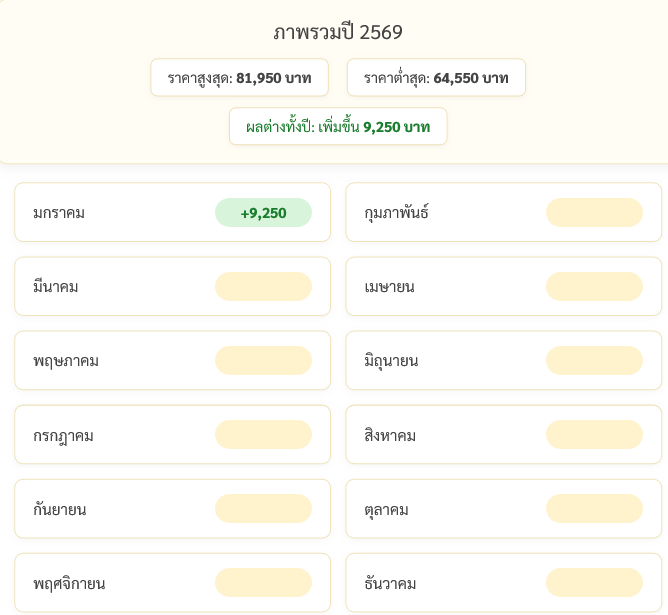
Task: Click the empty yellow badge beside กรกฎาคม
Action: (263, 435)
